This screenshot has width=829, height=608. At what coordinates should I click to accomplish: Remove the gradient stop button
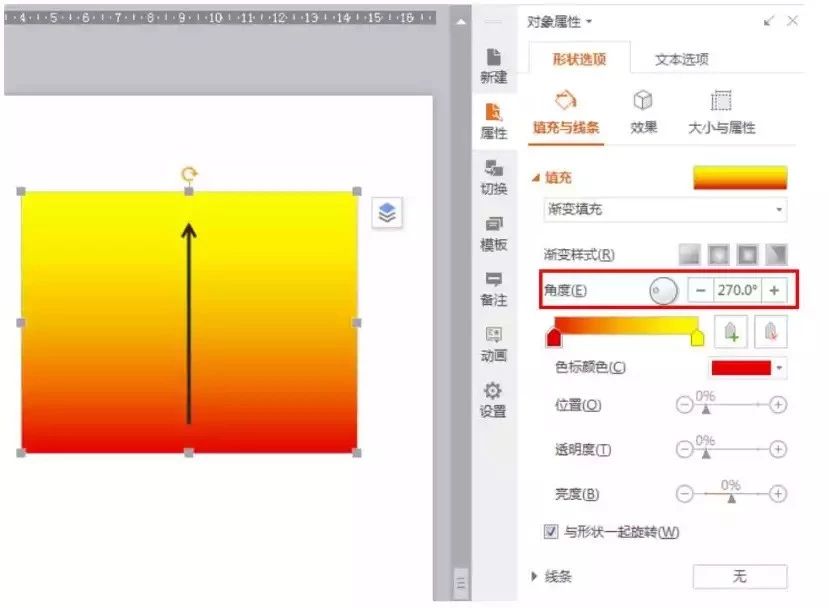(x=770, y=331)
